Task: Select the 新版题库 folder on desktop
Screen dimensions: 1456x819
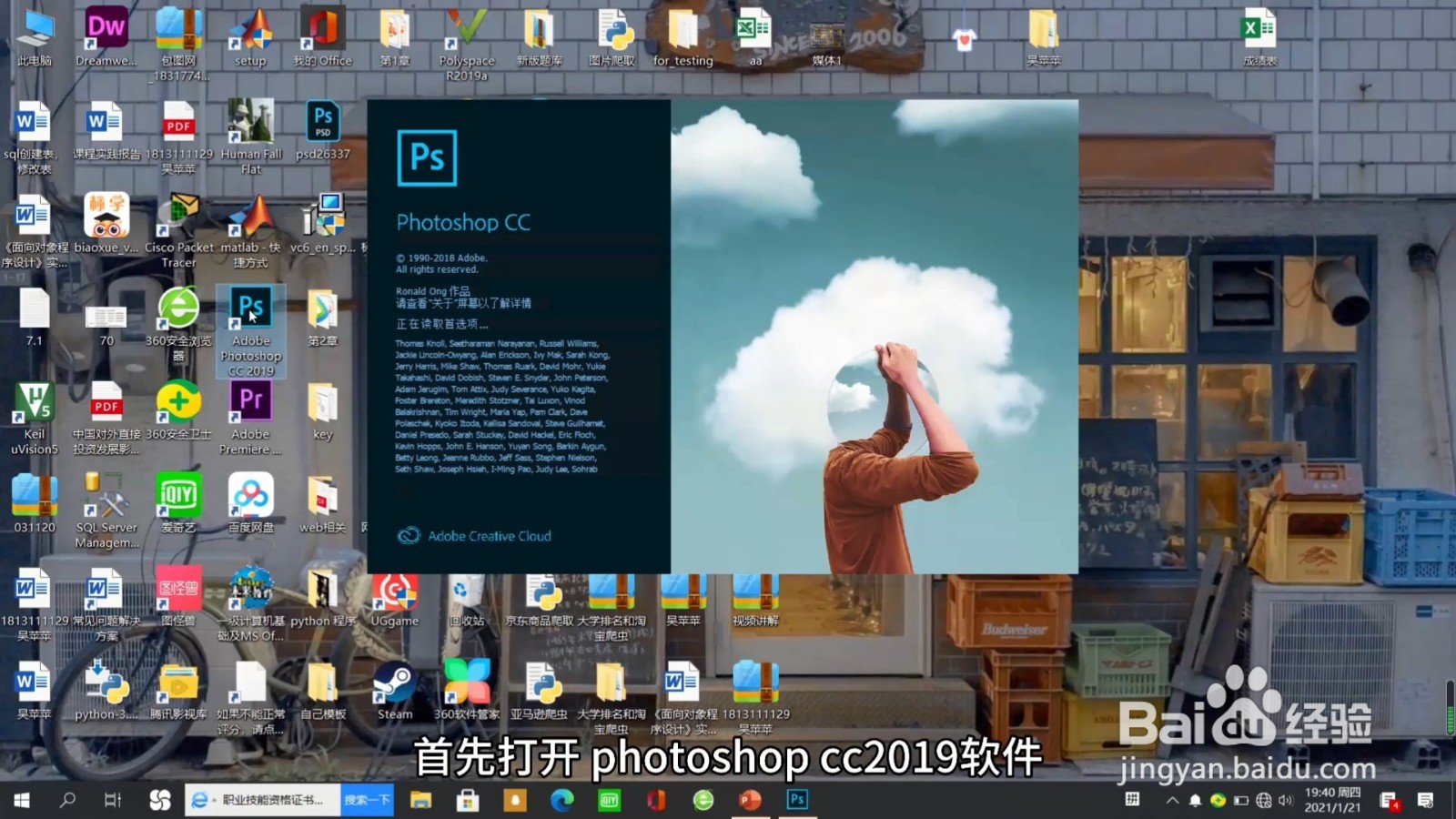Action: tap(539, 37)
